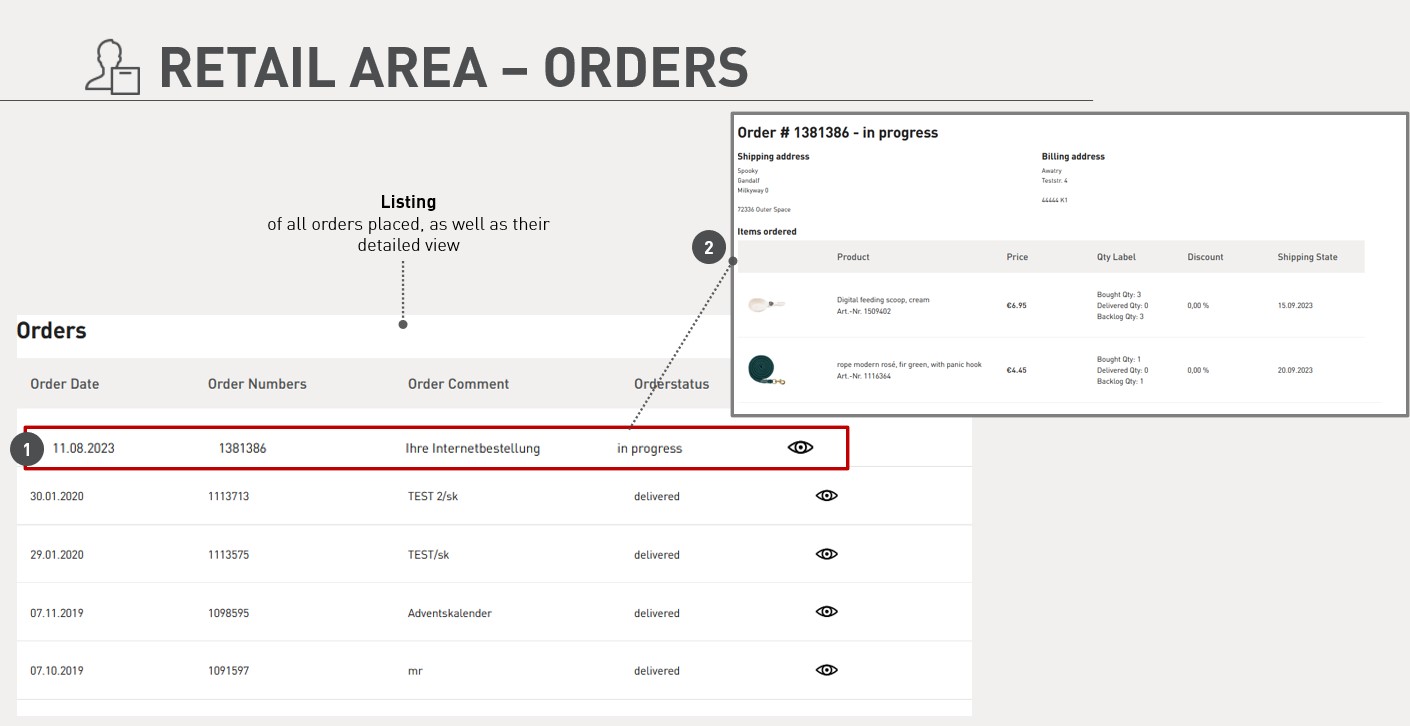
Task: Click order number 1098595 in the table
Action: coord(229,613)
